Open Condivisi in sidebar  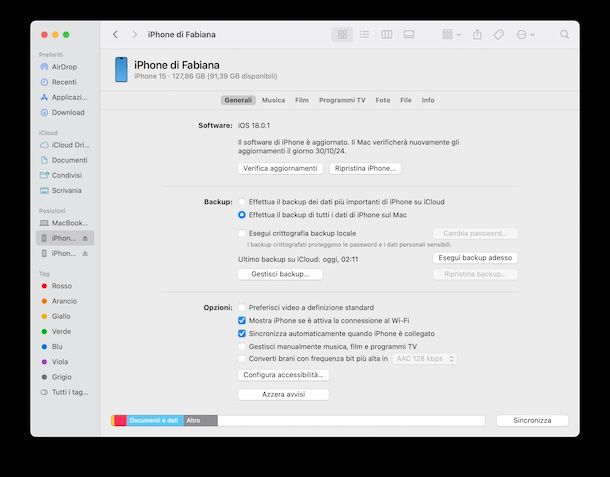coord(61,175)
